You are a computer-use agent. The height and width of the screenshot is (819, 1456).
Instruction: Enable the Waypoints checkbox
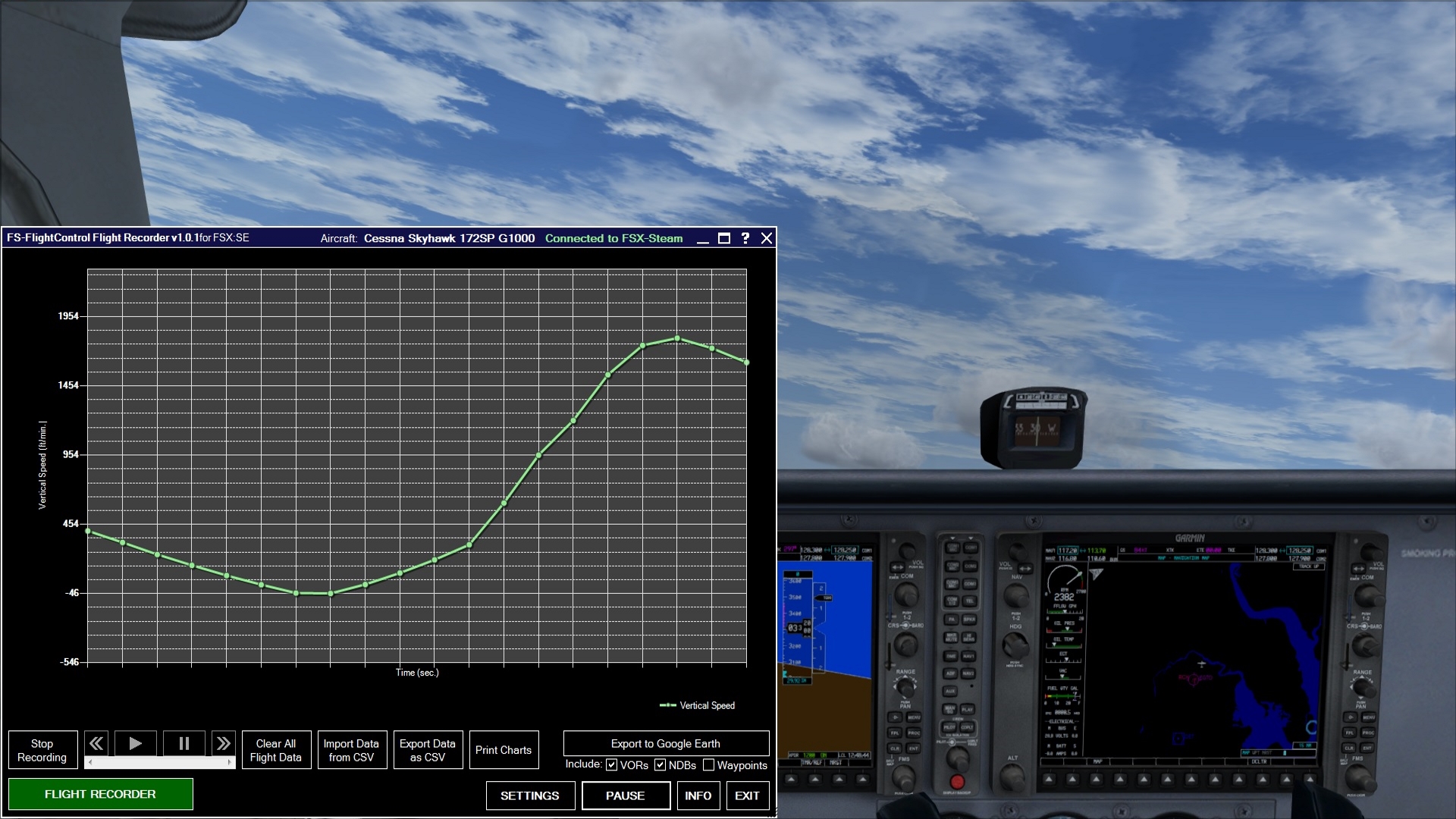click(x=711, y=765)
